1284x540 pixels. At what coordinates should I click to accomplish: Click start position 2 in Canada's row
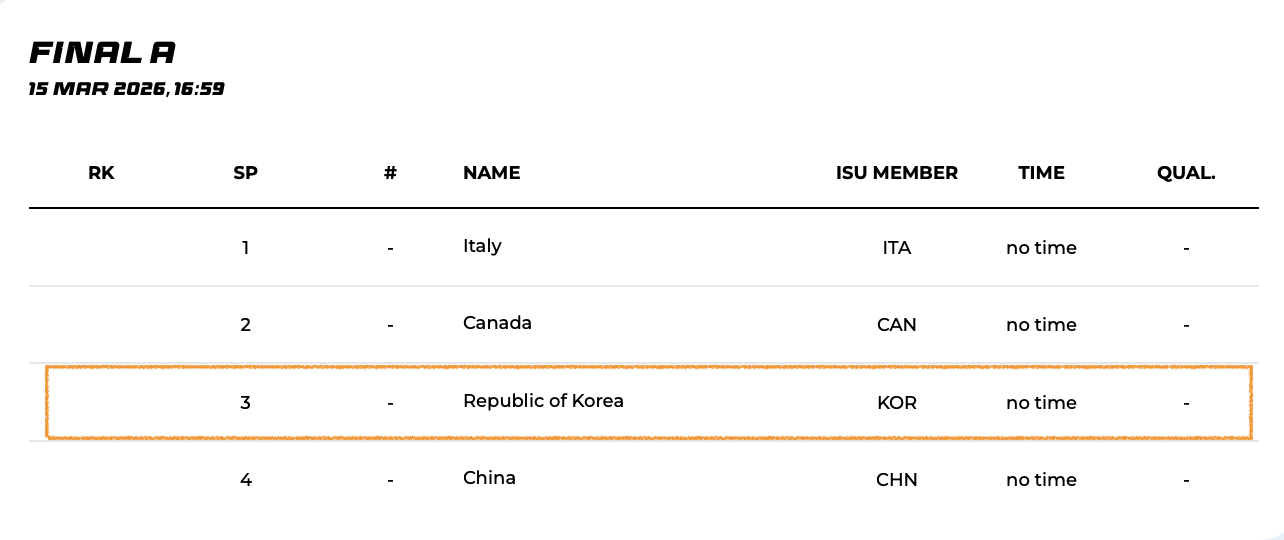tap(245, 325)
